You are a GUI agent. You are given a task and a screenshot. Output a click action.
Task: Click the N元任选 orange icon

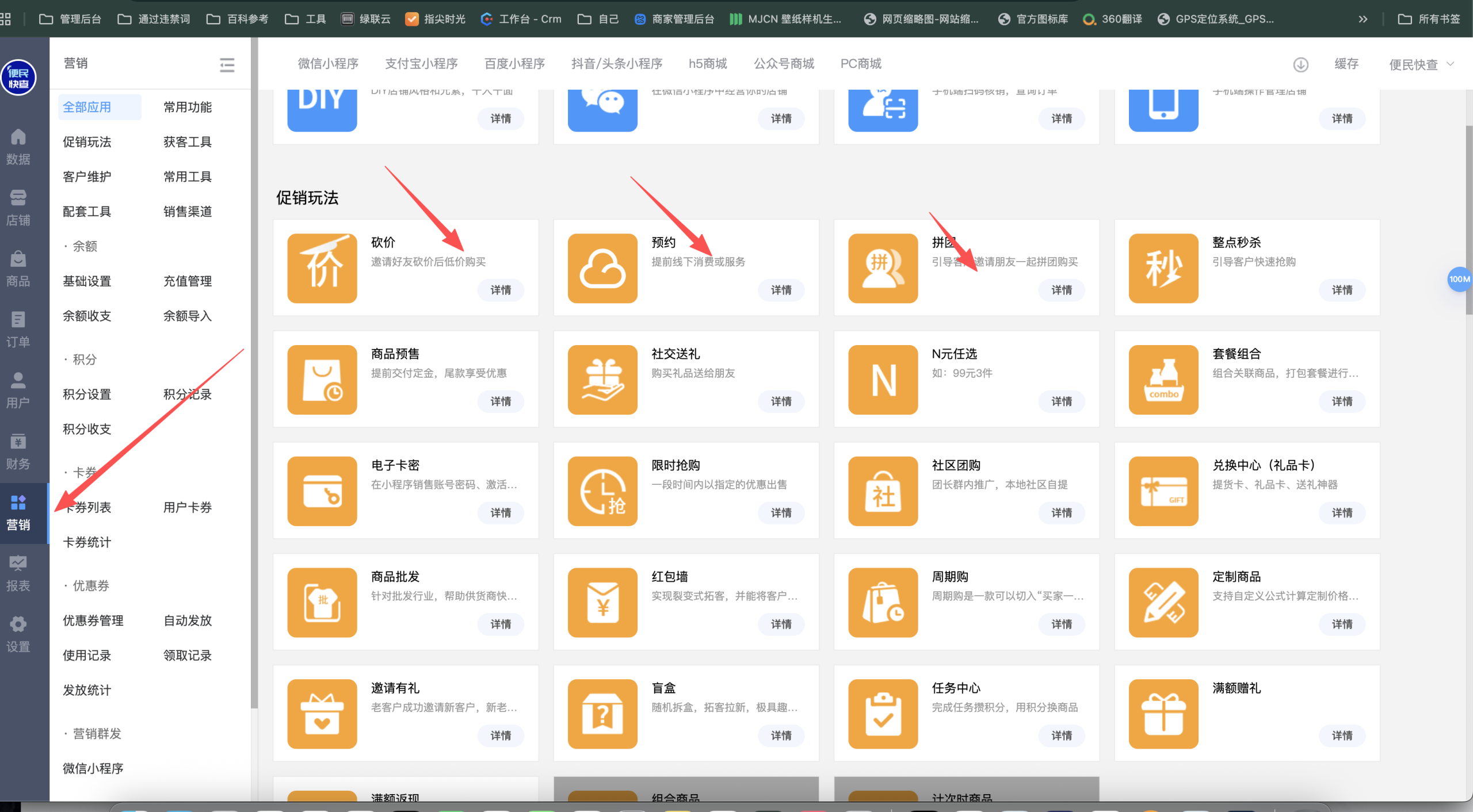(883, 380)
